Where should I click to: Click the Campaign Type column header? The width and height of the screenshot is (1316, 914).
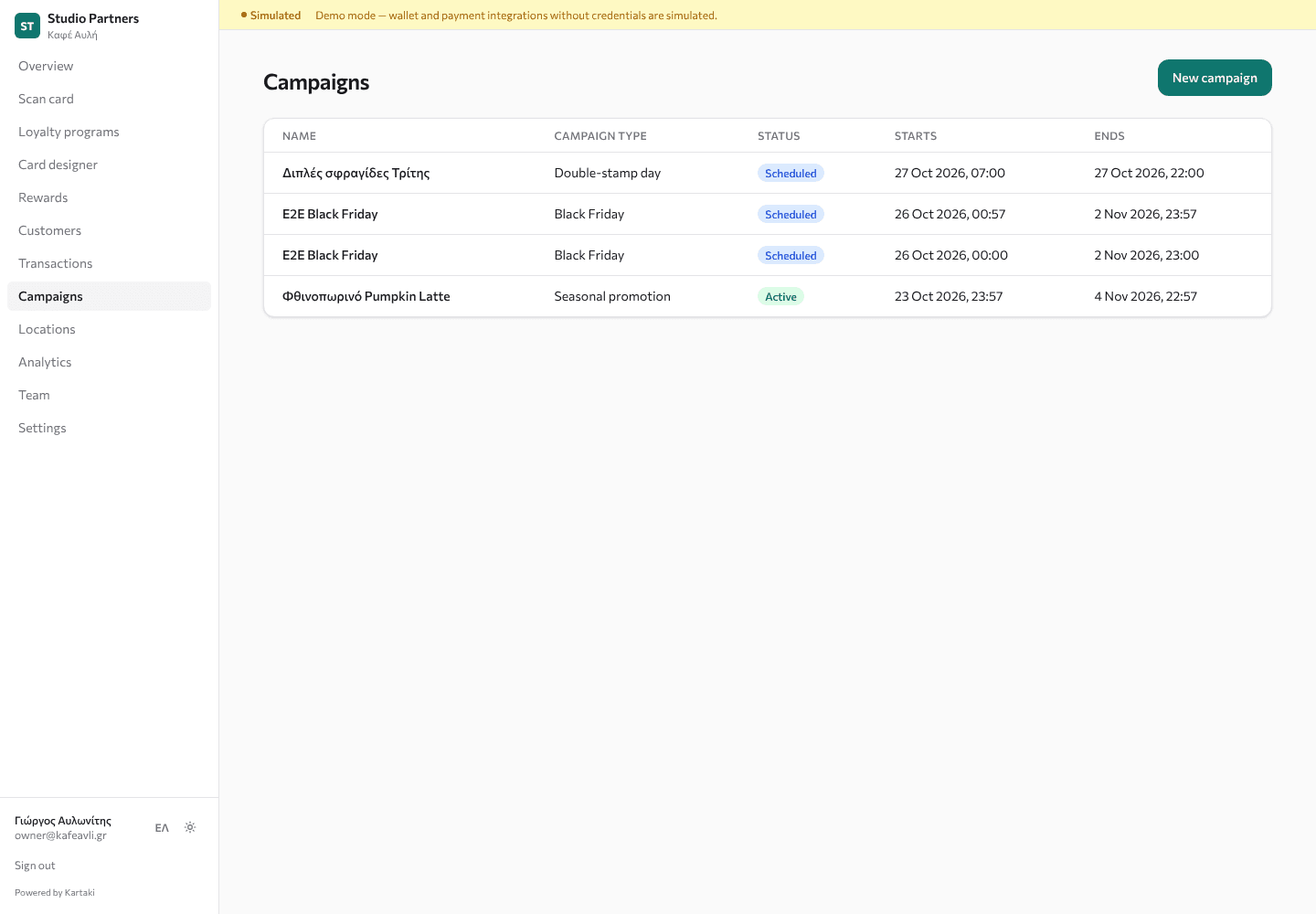point(600,136)
